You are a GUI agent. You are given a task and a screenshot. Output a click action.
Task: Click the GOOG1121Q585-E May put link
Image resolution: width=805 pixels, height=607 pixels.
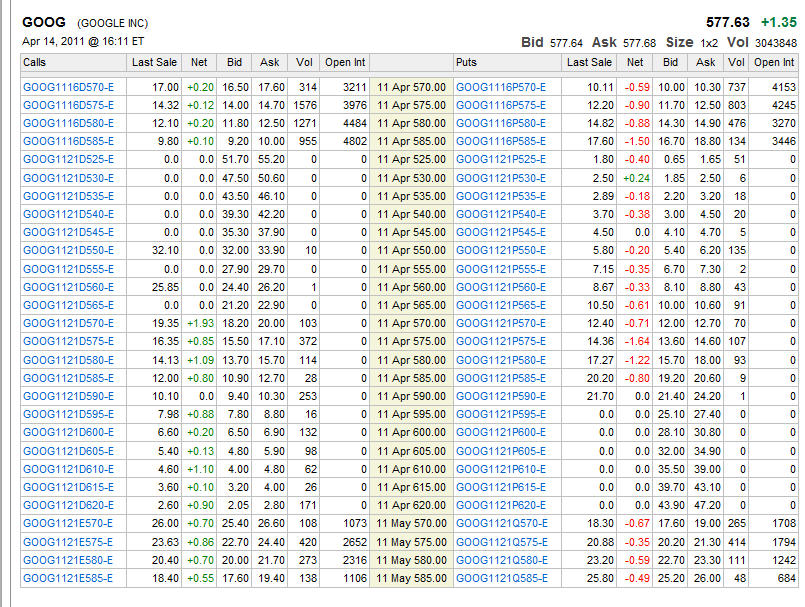(501, 578)
